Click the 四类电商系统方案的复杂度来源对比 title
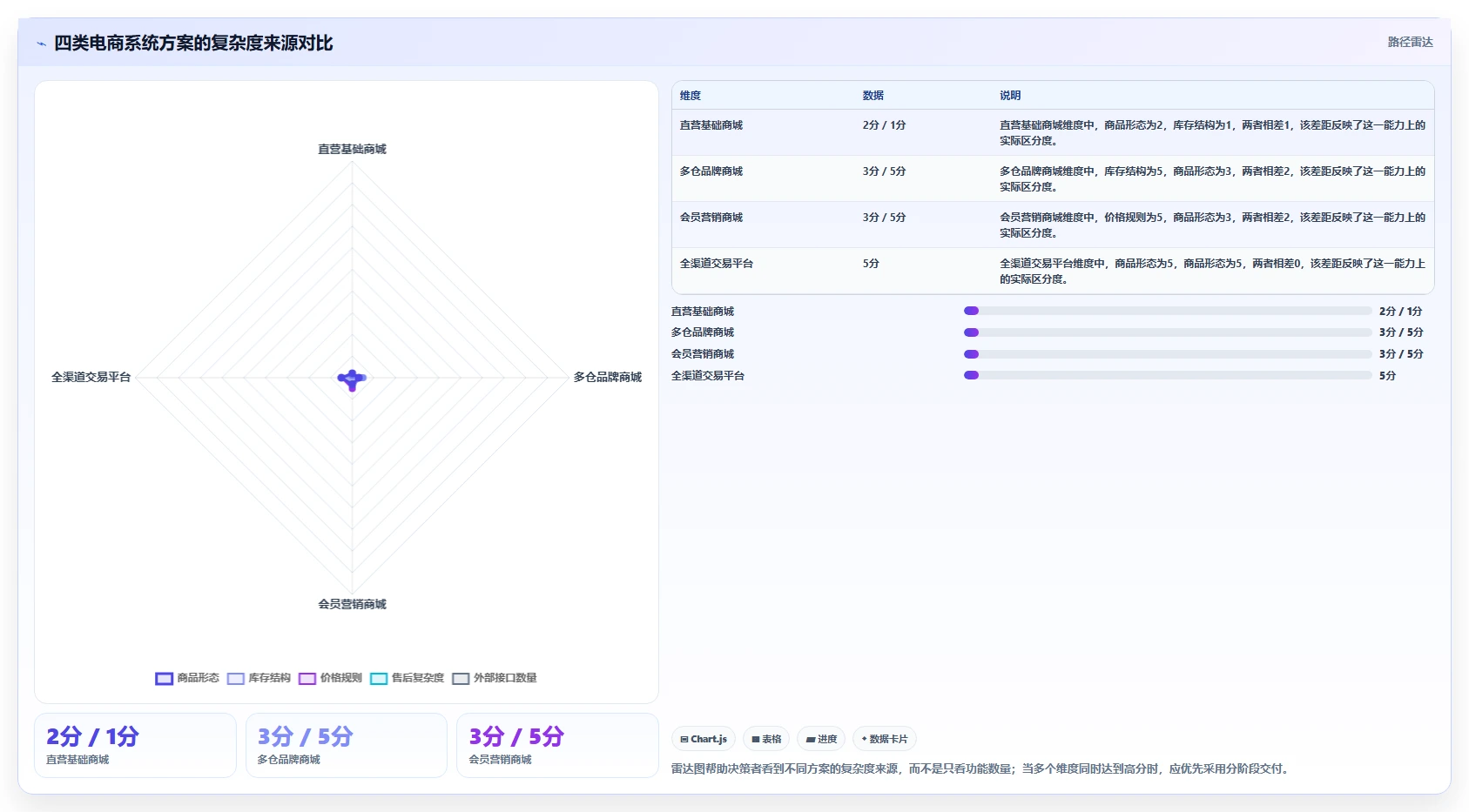This screenshot has width=1469, height=812. coord(193,44)
